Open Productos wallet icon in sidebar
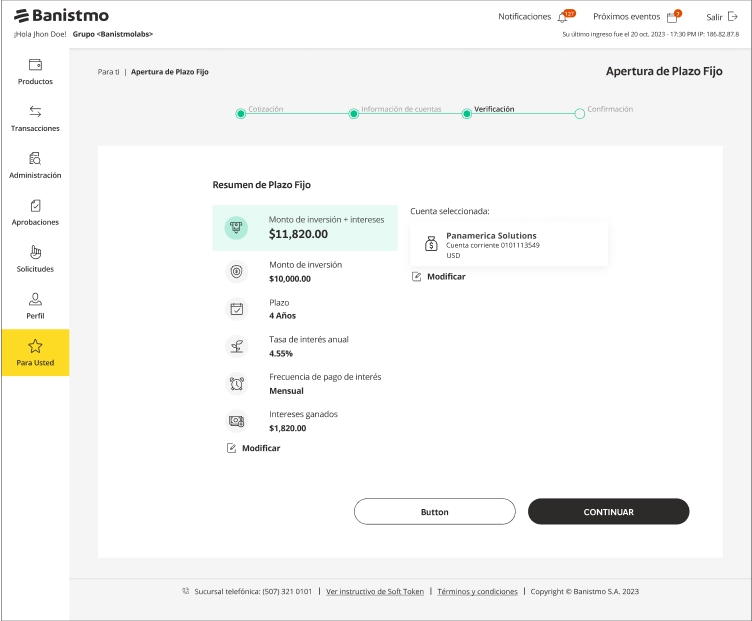 [x=35, y=64]
